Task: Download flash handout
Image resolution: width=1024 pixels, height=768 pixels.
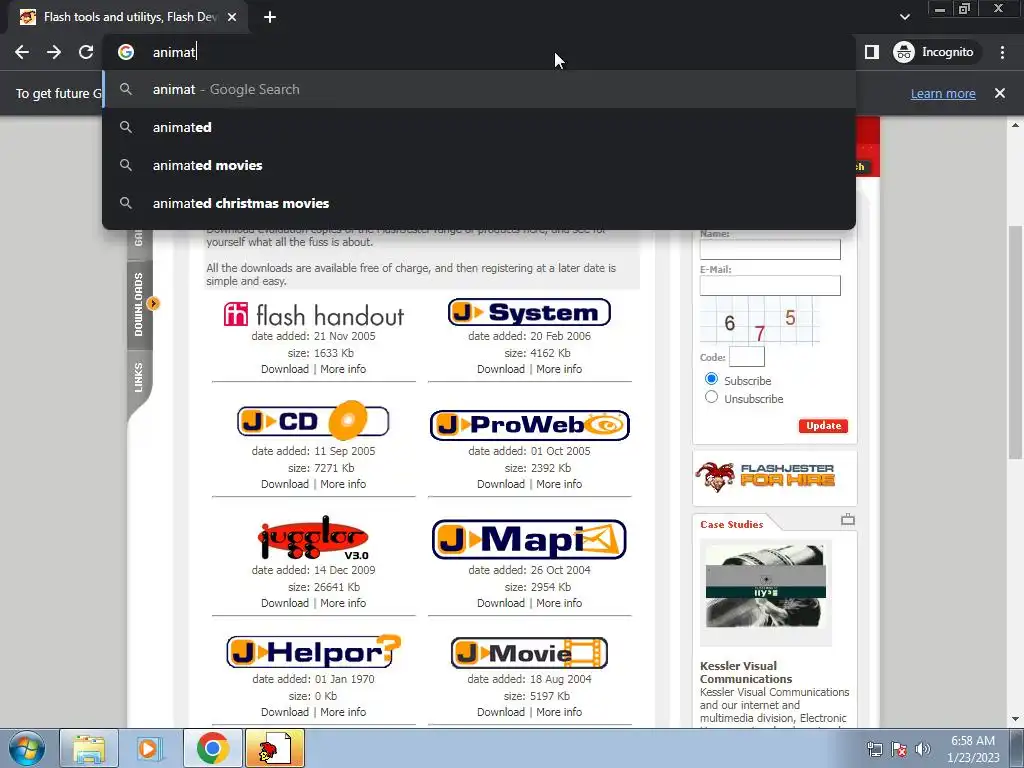Action: click(x=285, y=369)
